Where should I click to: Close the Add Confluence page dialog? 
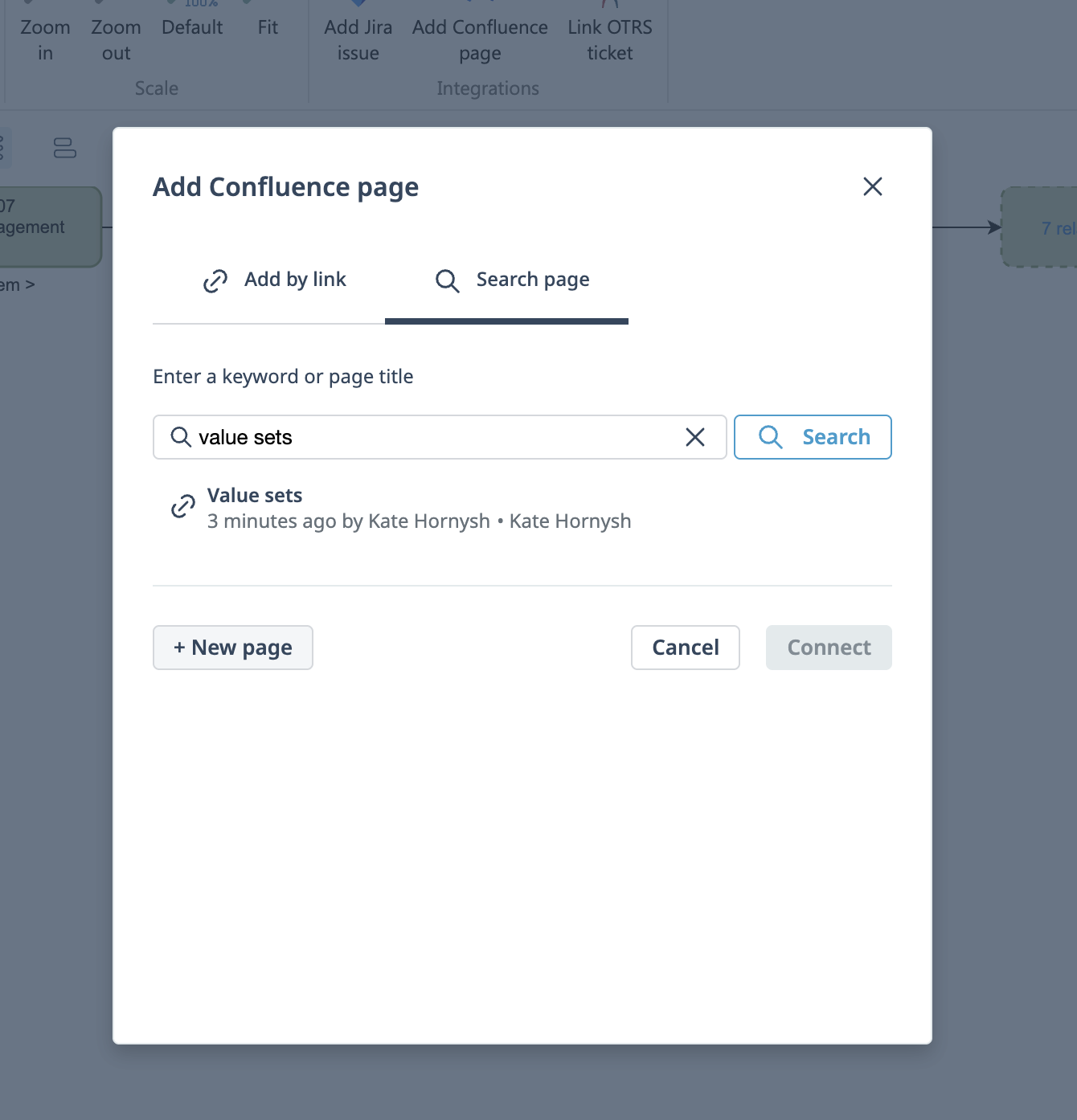tap(872, 186)
